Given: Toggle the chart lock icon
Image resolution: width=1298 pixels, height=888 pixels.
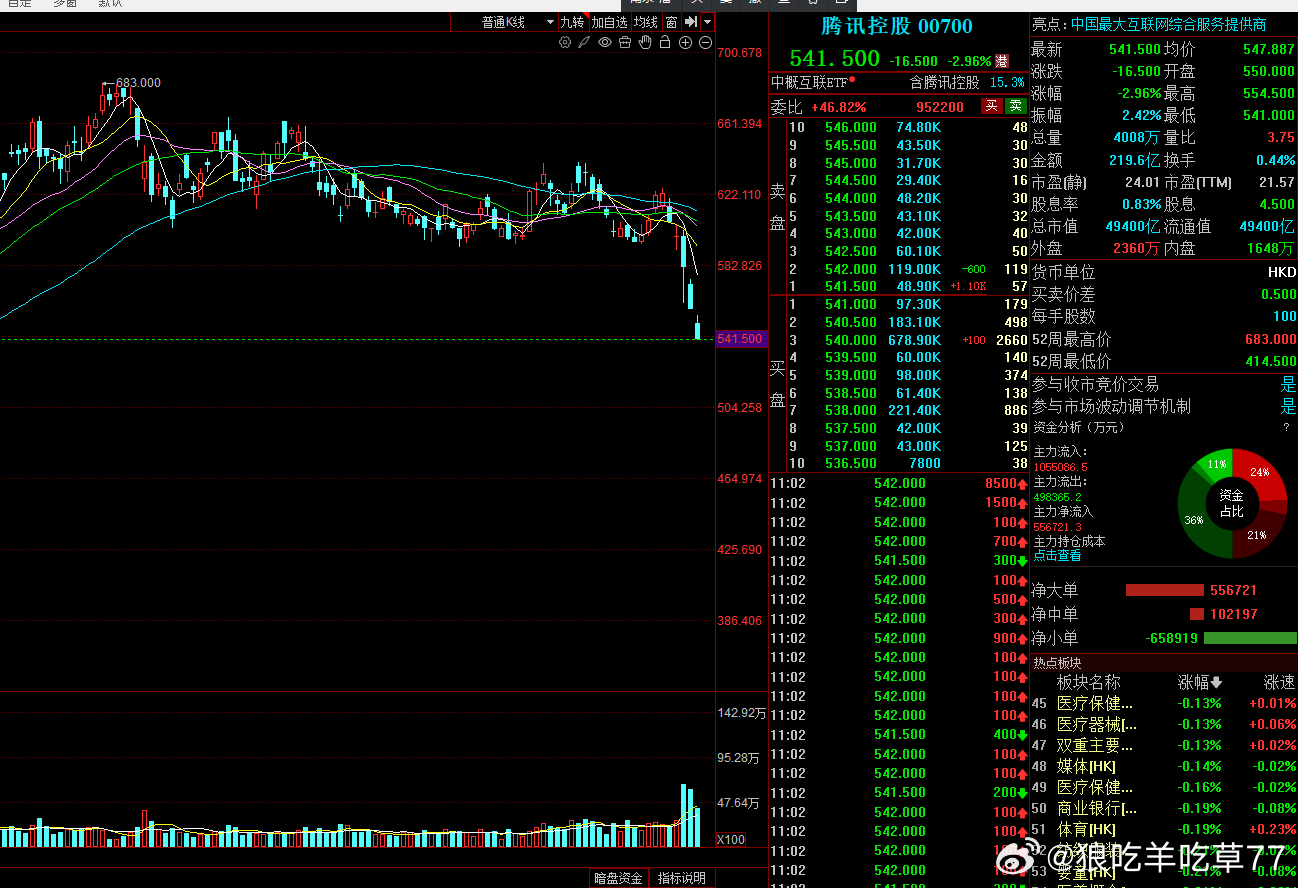Looking at the screenshot, I should 665,42.
